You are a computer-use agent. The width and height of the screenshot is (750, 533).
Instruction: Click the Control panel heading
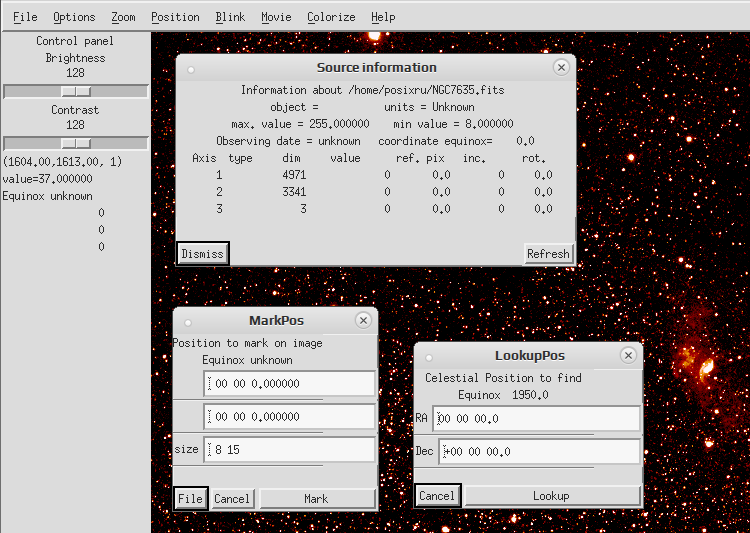75,41
